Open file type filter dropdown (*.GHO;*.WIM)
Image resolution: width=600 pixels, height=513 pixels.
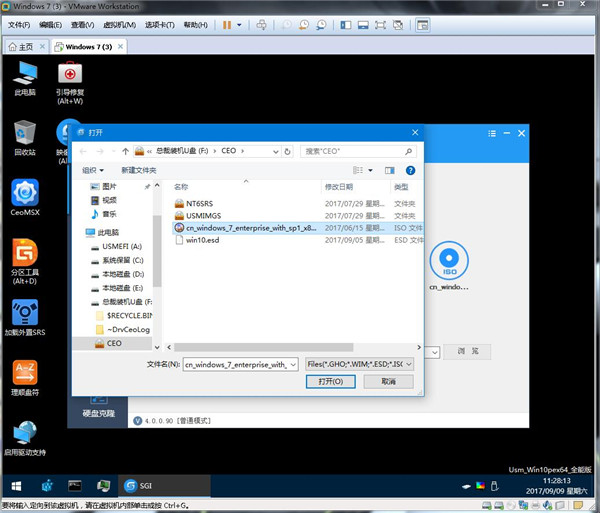click(409, 365)
